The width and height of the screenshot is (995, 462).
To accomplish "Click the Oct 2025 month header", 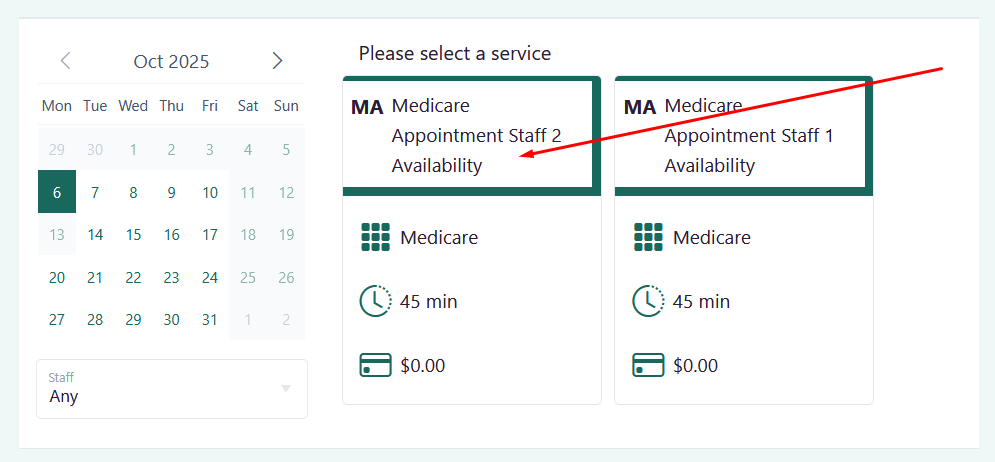I will coord(171,62).
